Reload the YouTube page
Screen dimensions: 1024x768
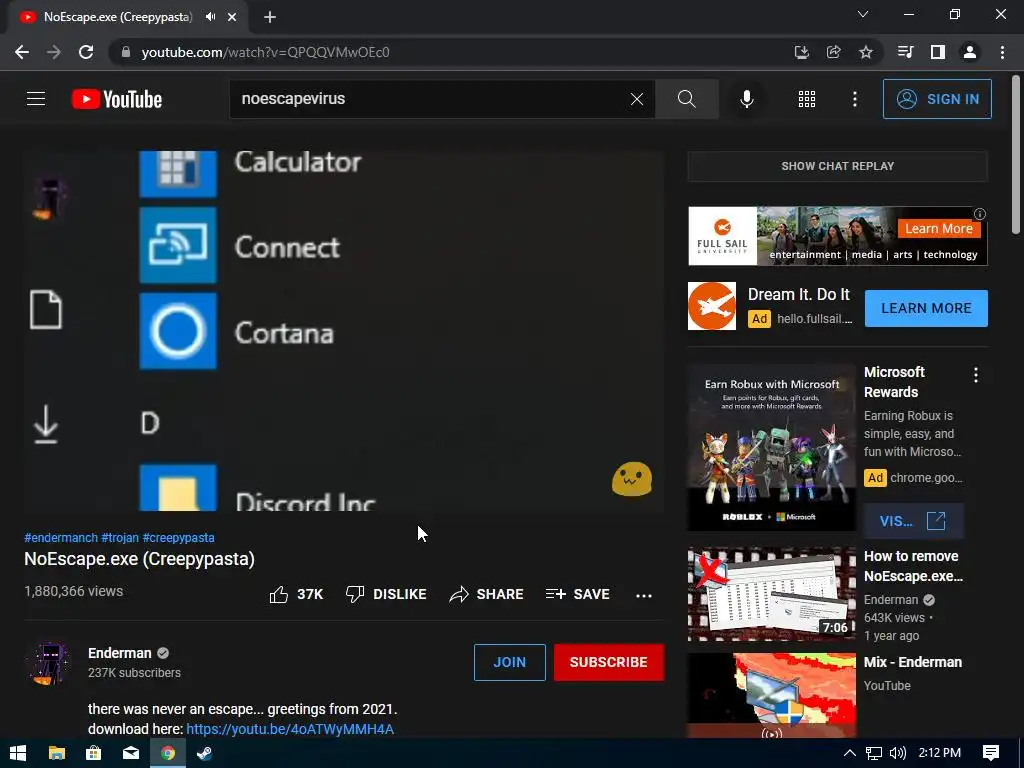pos(86,52)
